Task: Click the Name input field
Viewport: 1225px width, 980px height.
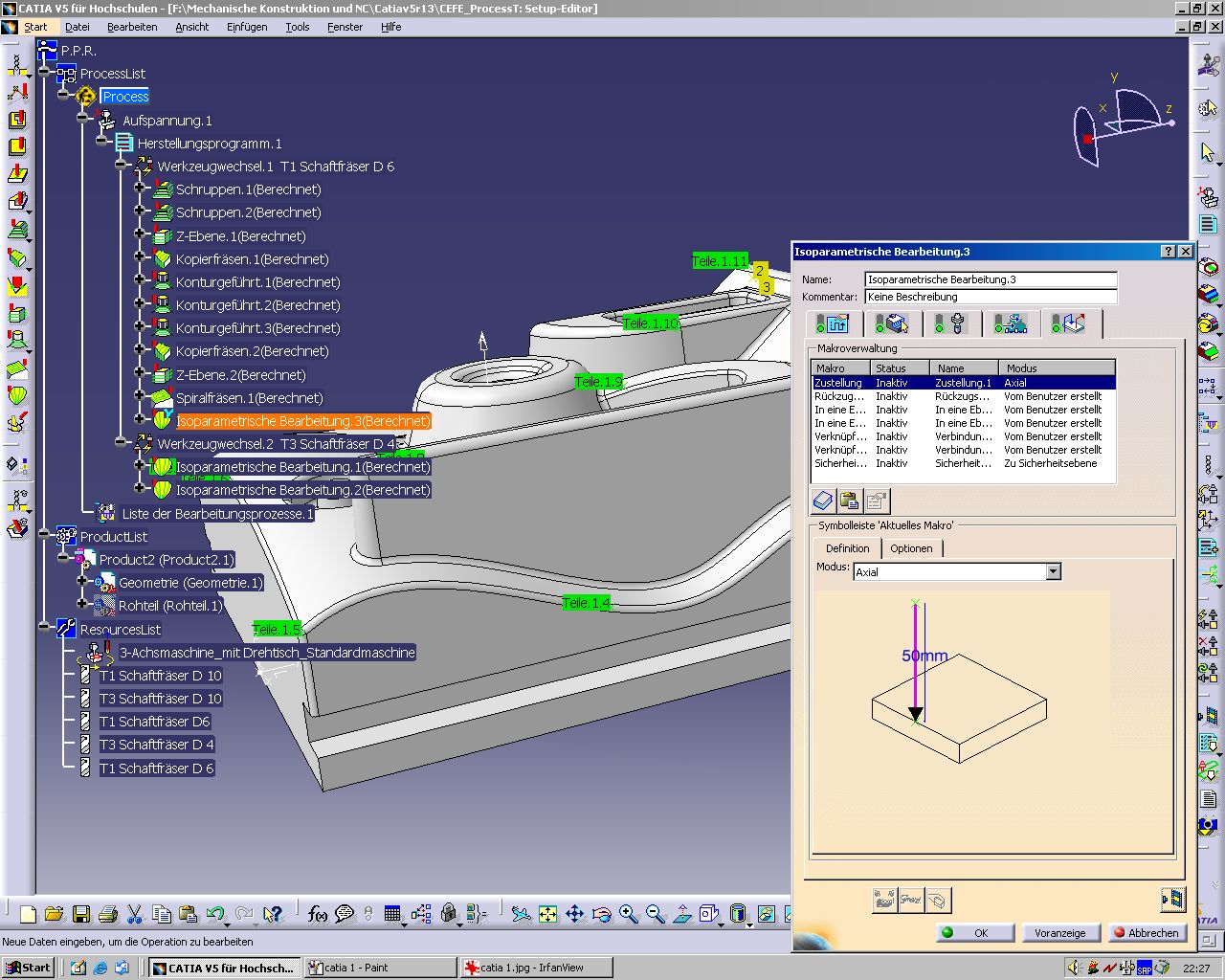Action: point(991,279)
